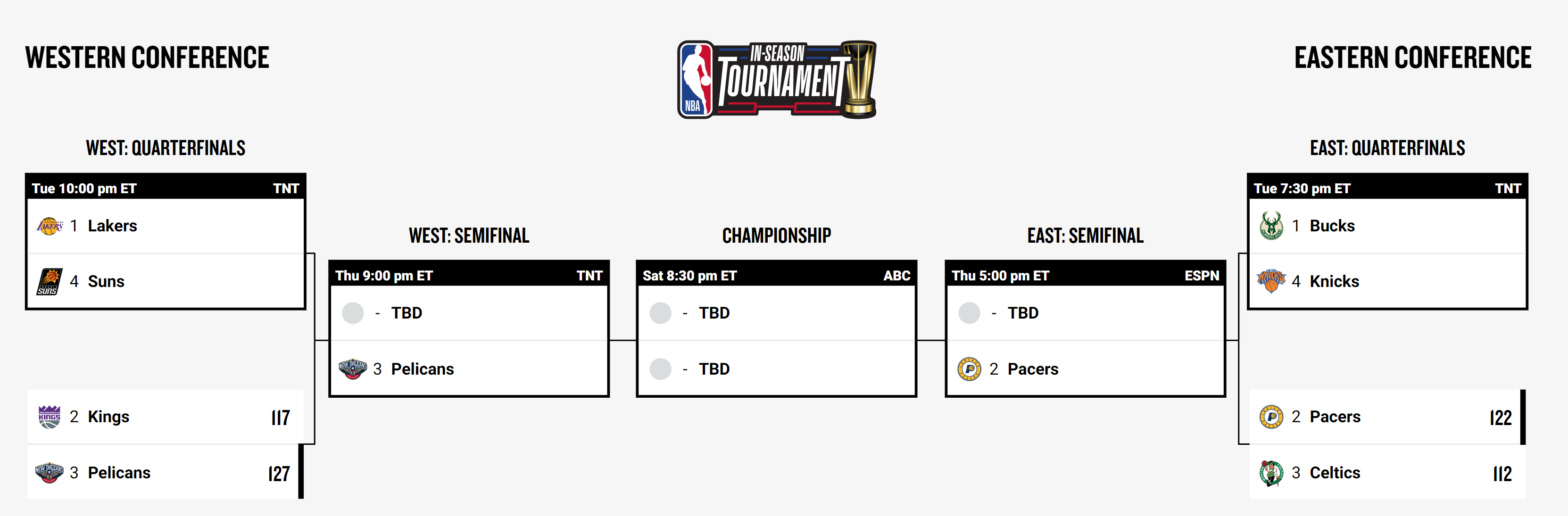
Task: Click the Lakers team logo
Action: 50,226
